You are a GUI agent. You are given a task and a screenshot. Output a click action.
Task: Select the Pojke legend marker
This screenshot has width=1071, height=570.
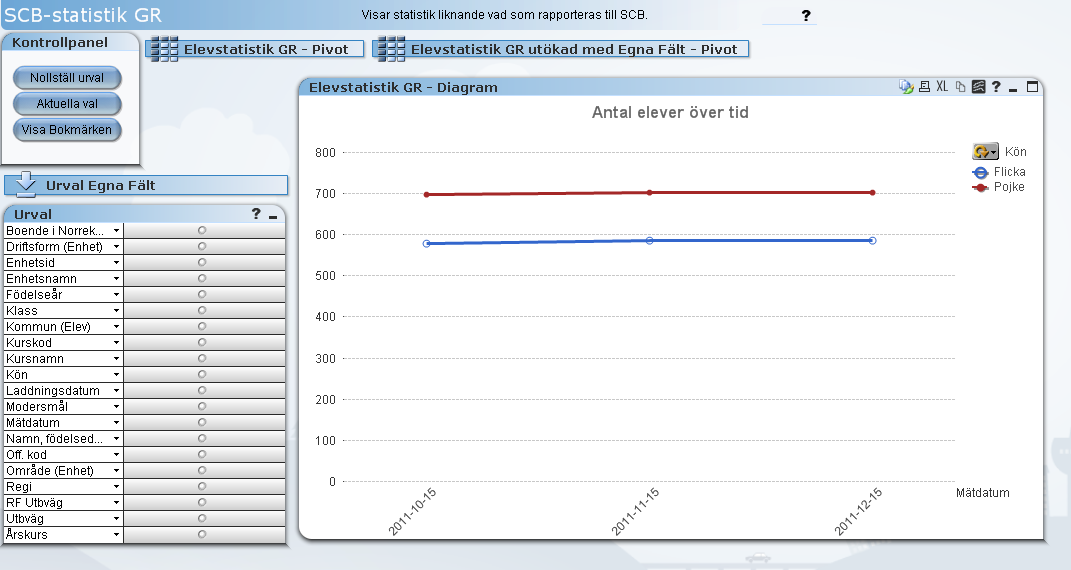(980, 187)
